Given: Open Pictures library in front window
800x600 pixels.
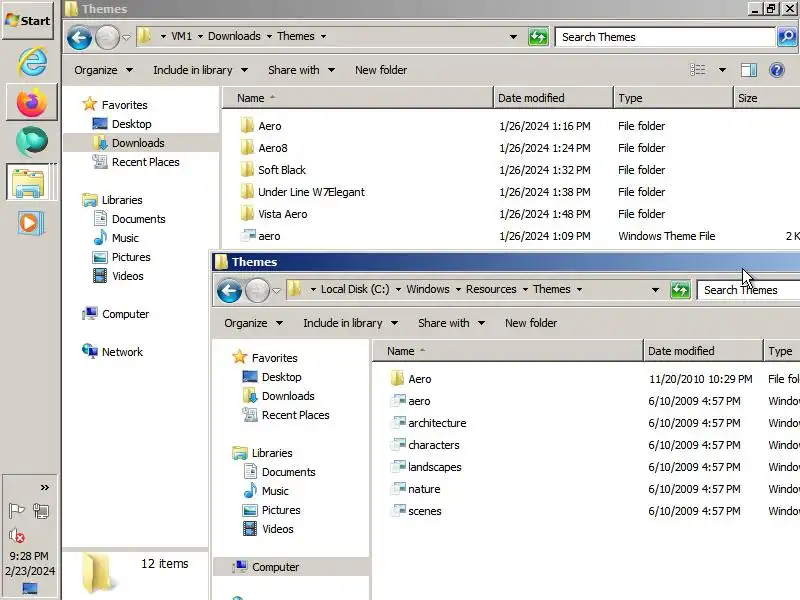Looking at the screenshot, I should click(281, 510).
